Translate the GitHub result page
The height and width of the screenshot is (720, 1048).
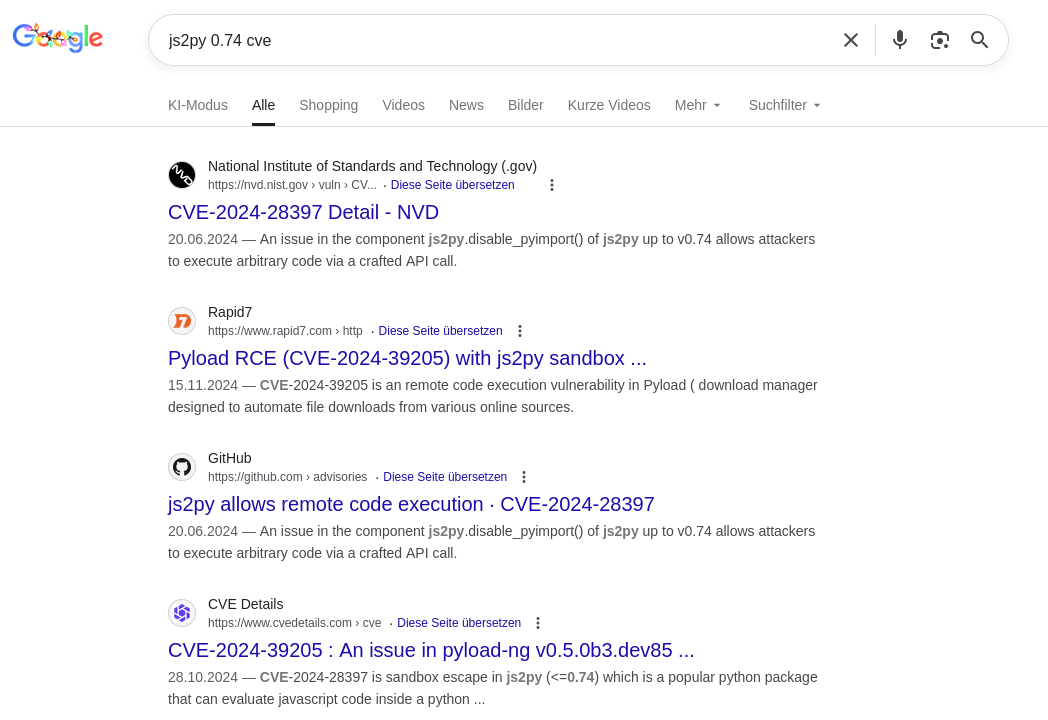pyautogui.click(x=444, y=477)
